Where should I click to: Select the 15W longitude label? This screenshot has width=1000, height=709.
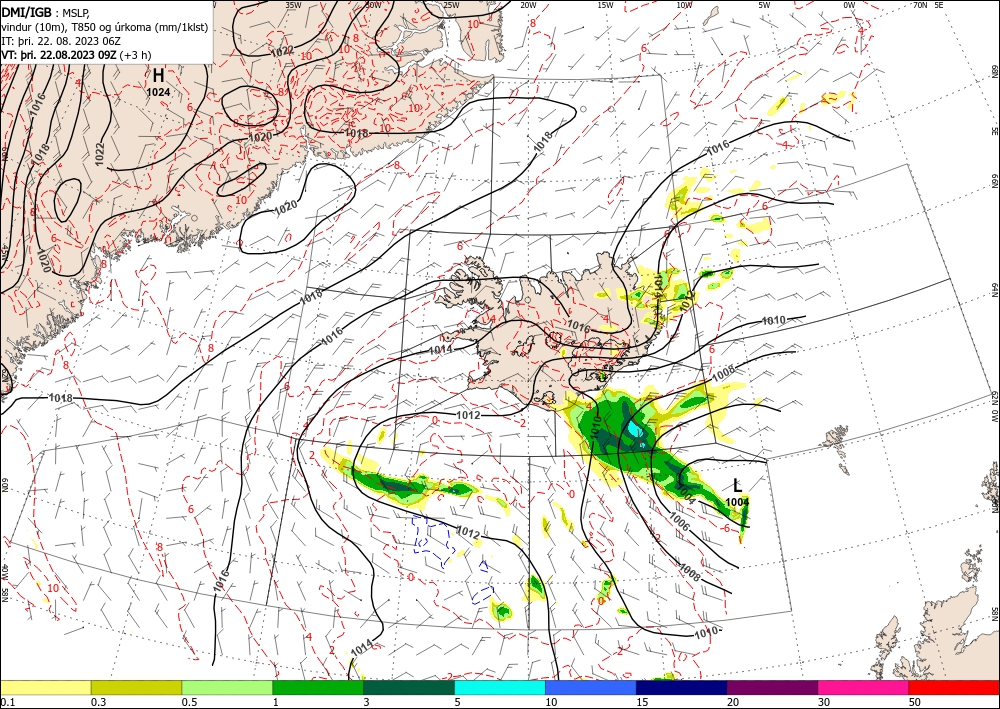(605, 5)
